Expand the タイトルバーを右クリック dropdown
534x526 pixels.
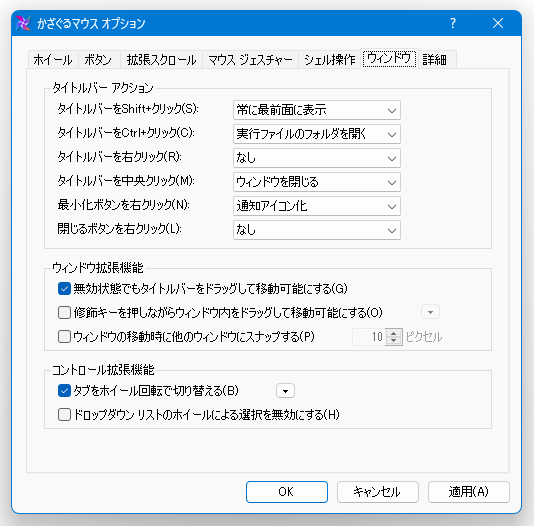click(317, 158)
